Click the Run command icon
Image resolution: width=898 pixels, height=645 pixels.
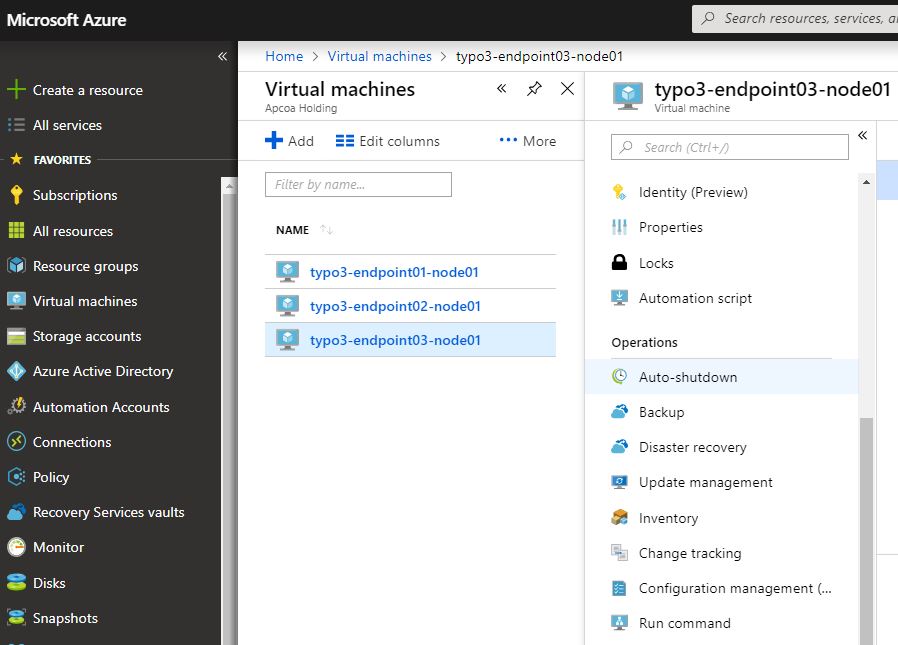click(x=619, y=623)
